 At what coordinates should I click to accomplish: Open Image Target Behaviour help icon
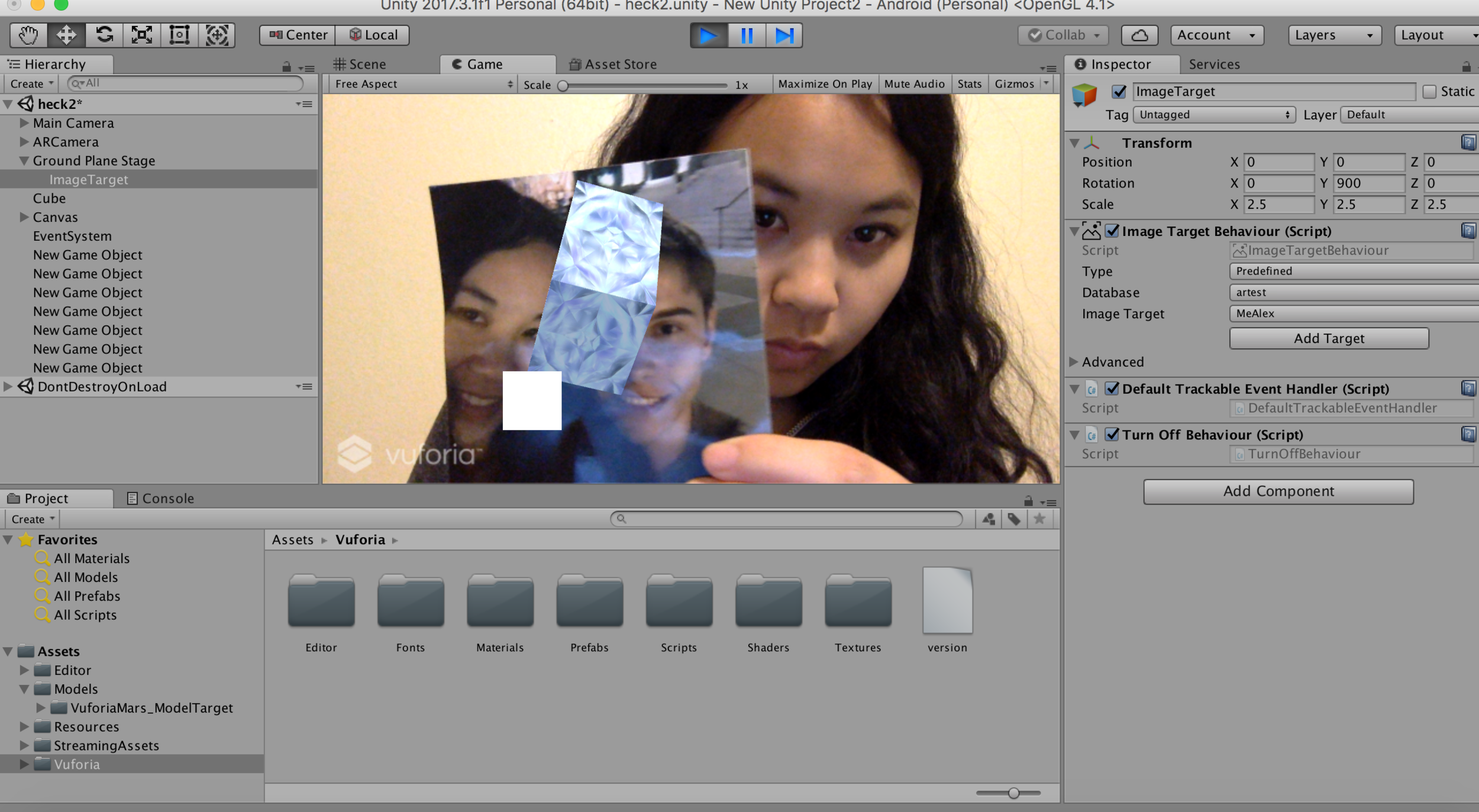pos(1468,231)
